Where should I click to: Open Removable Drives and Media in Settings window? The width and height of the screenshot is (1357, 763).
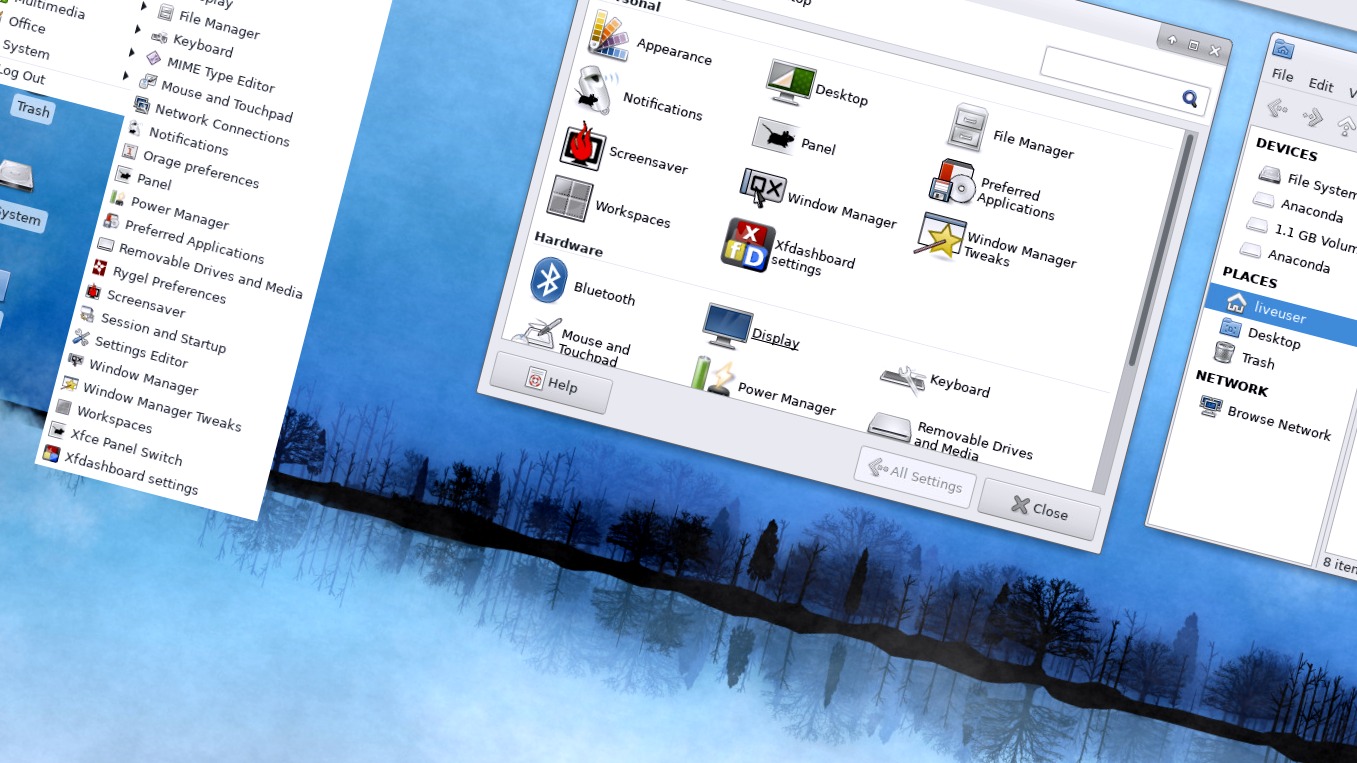(x=890, y=427)
